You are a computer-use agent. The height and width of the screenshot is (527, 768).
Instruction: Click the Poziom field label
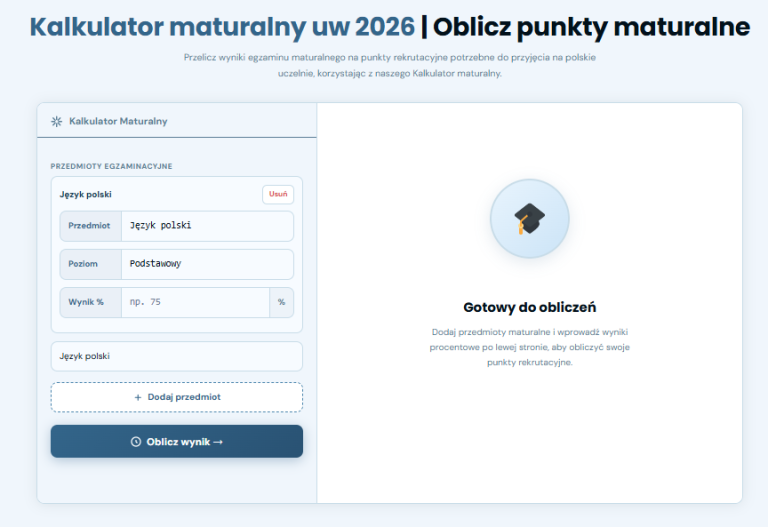coord(83,264)
